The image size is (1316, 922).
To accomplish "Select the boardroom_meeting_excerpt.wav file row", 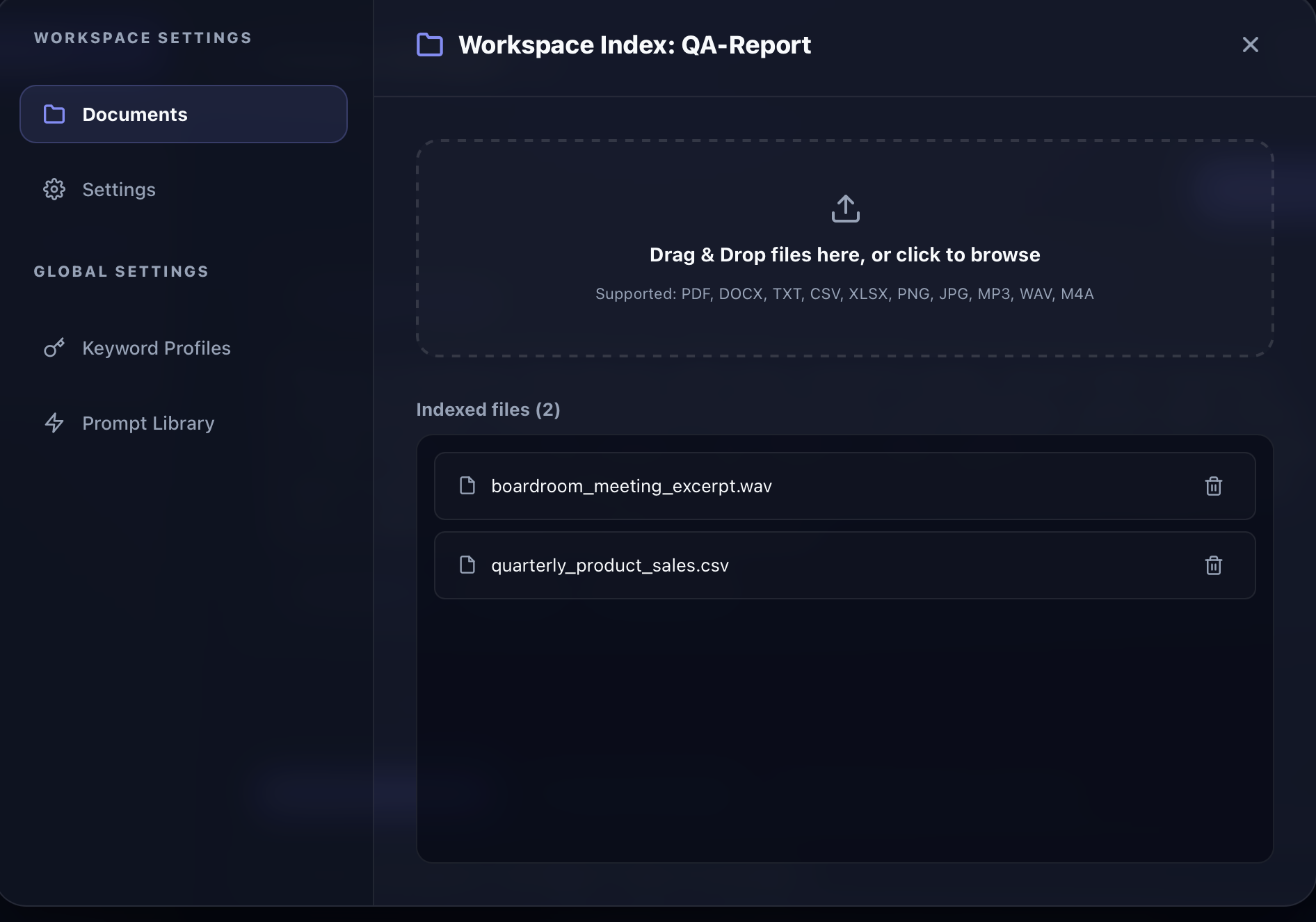I will [844, 486].
